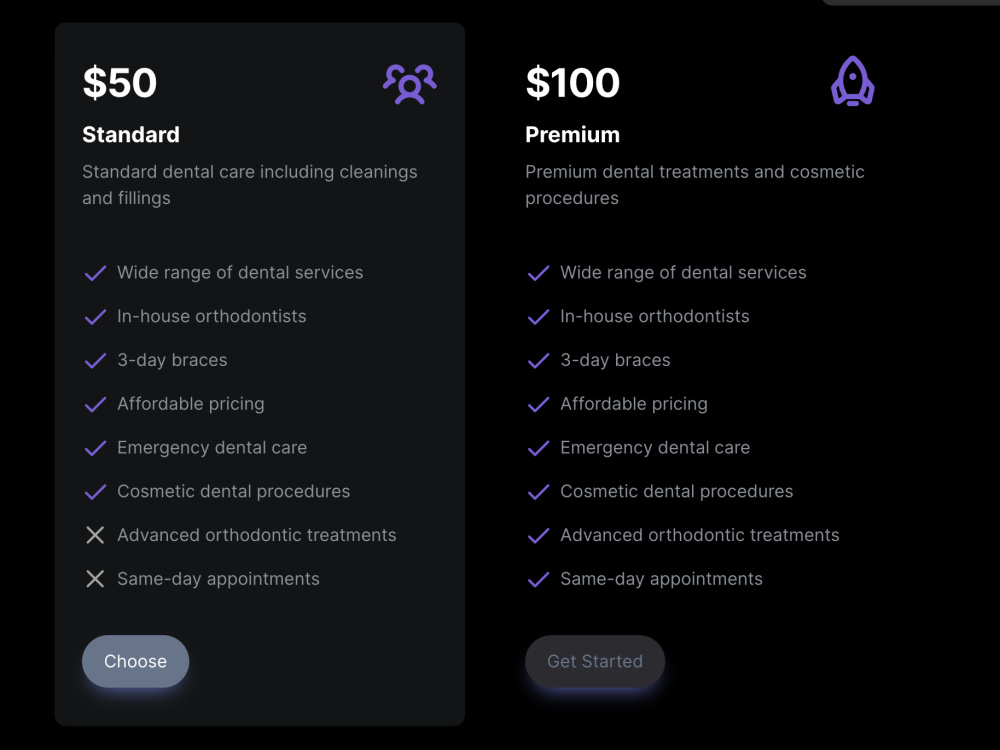Viewport: 1000px width, 750px height.
Task: Click the Premium plan title
Action: tap(572, 135)
